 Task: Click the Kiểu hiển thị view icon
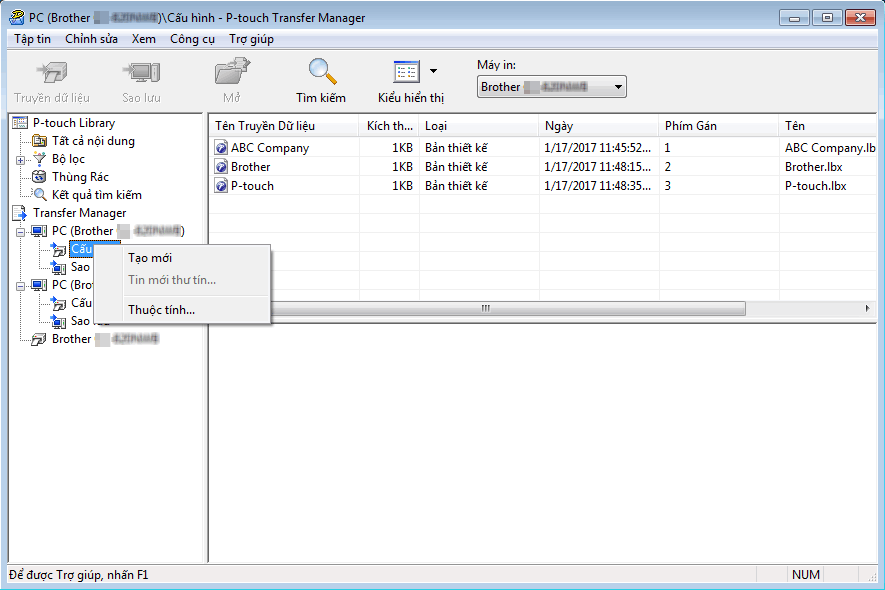406,73
